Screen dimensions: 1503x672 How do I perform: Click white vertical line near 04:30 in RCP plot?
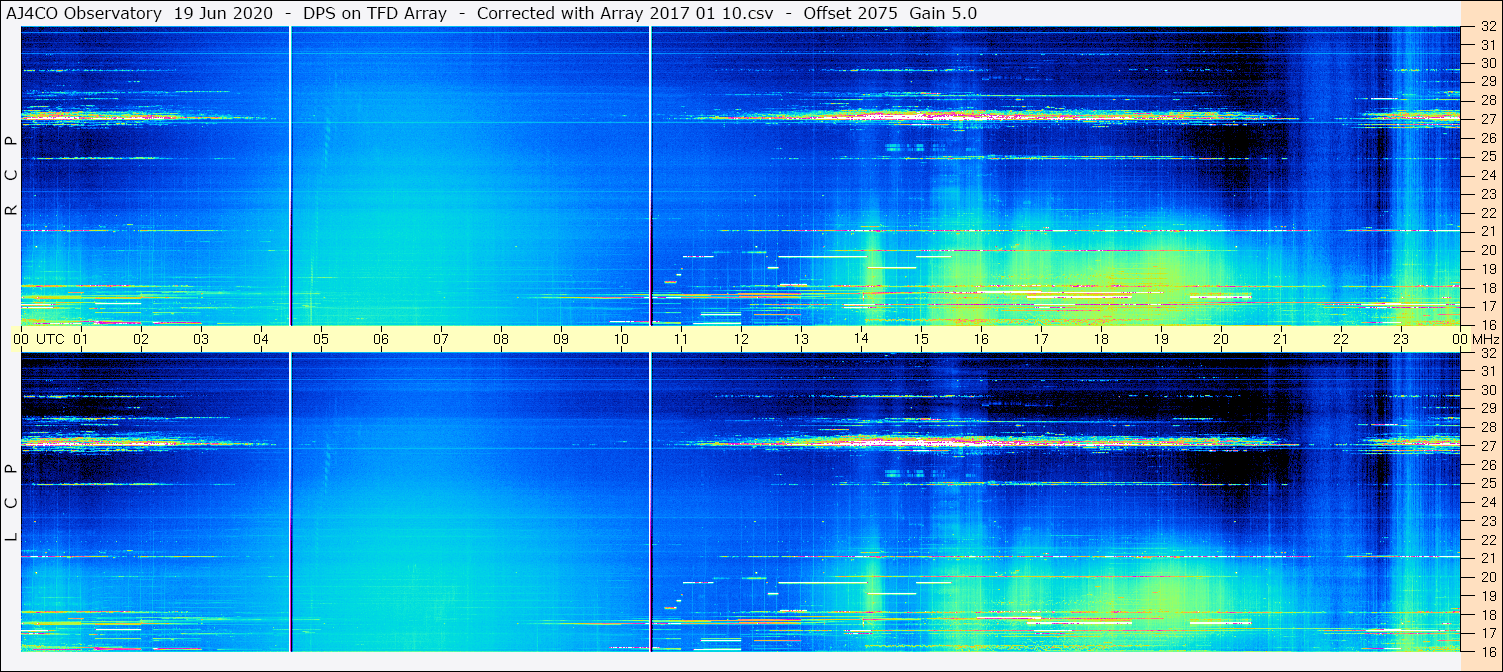(290, 176)
